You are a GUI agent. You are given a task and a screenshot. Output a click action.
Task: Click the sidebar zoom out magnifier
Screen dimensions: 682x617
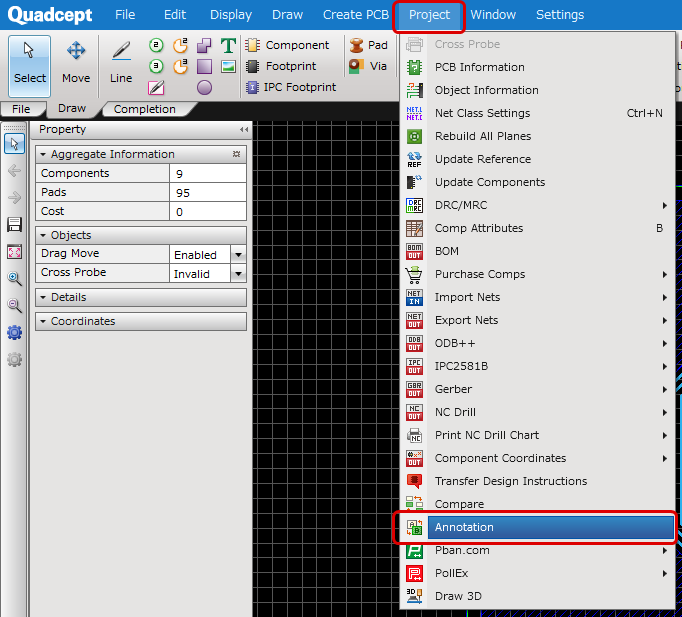[14, 305]
